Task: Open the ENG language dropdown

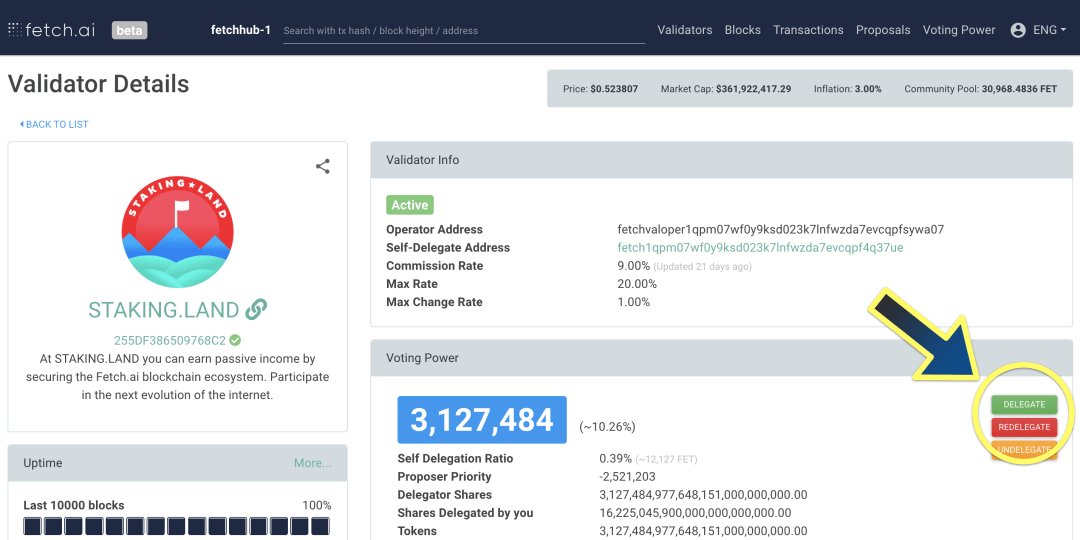Action: [x=1049, y=30]
